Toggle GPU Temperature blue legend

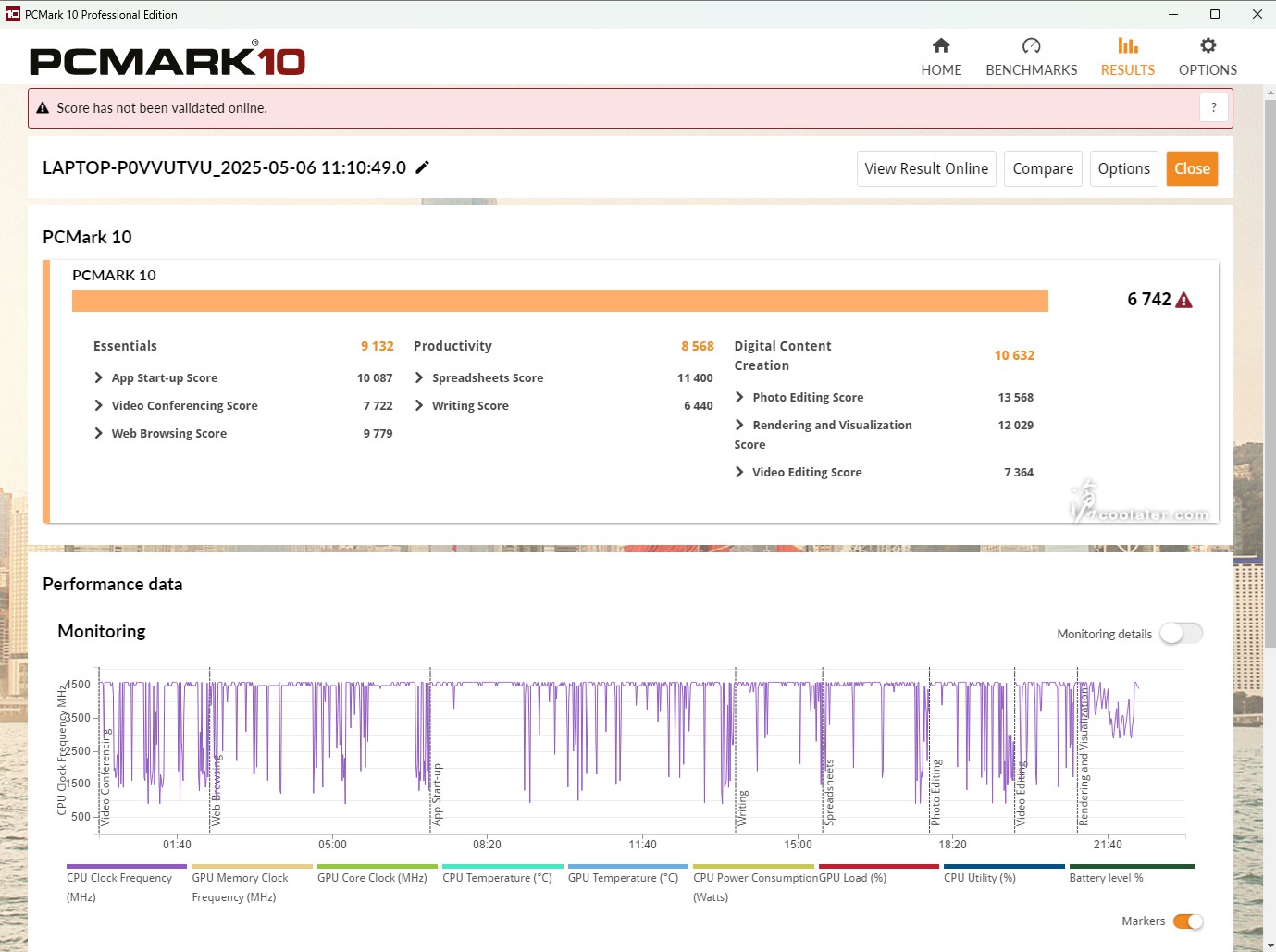[627, 874]
